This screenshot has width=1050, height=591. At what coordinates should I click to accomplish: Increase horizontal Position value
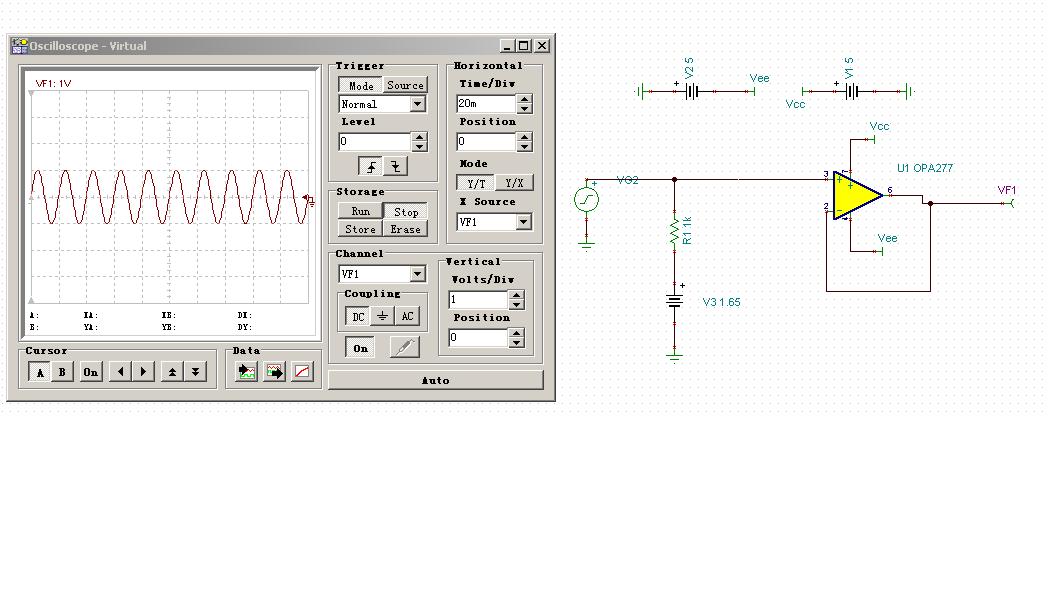click(x=524, y=137)
